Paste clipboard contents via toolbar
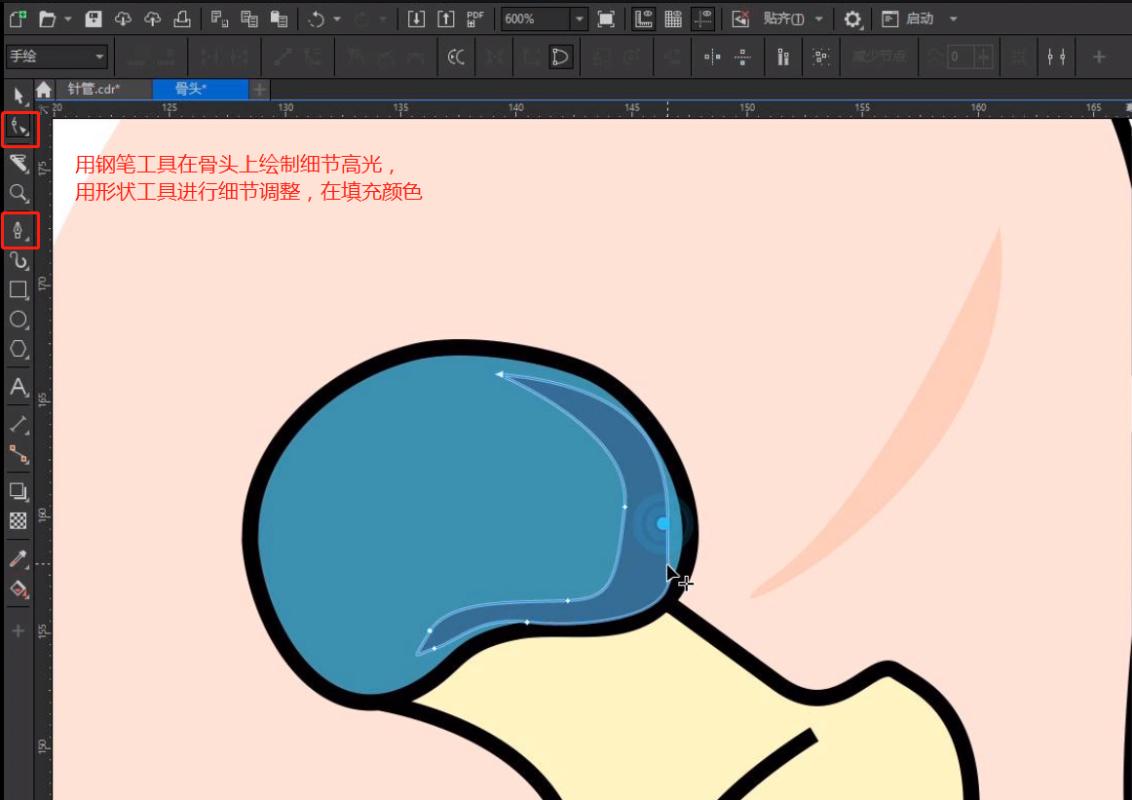 279,19
